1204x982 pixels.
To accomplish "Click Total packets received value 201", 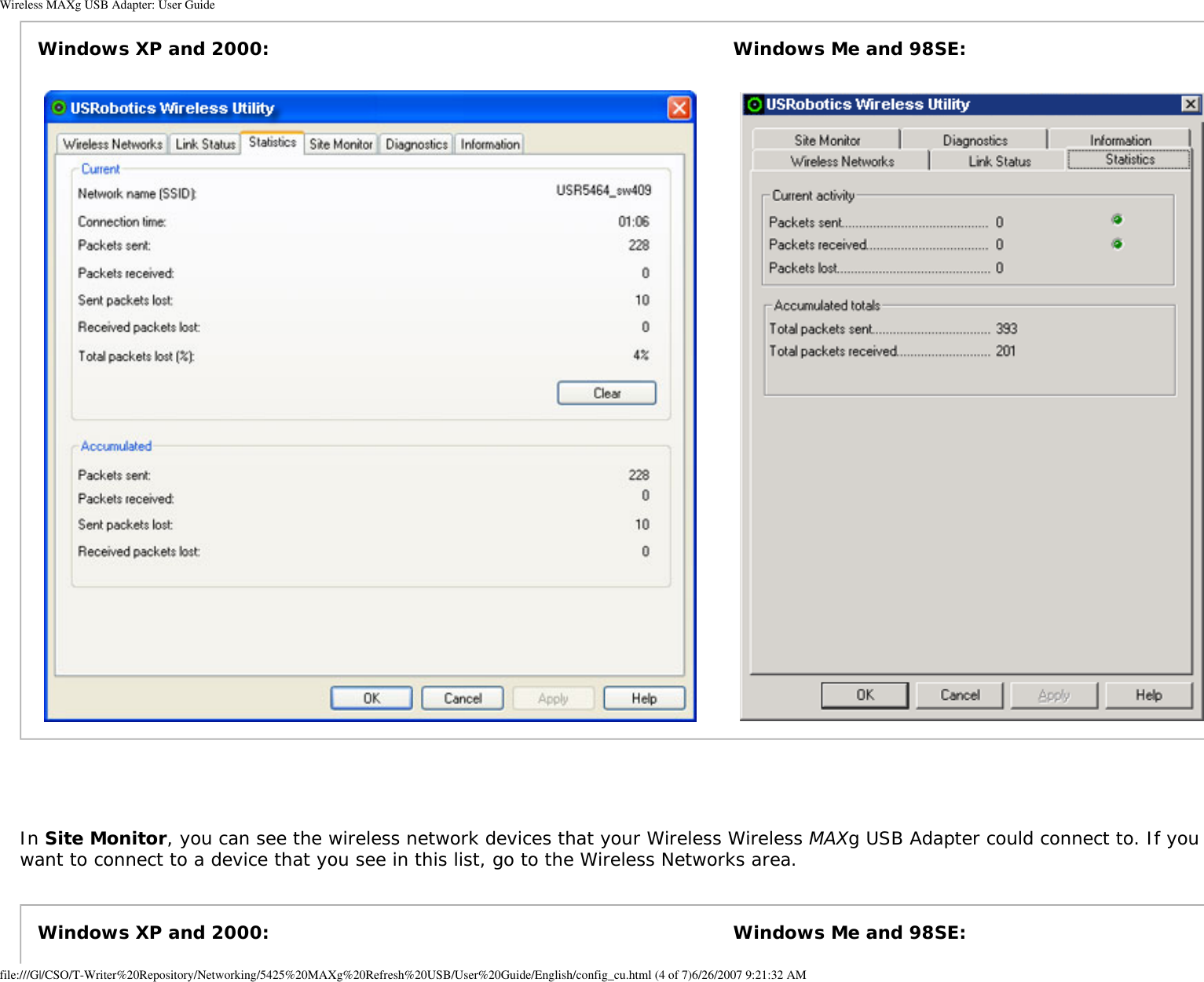I will 1005,351.
